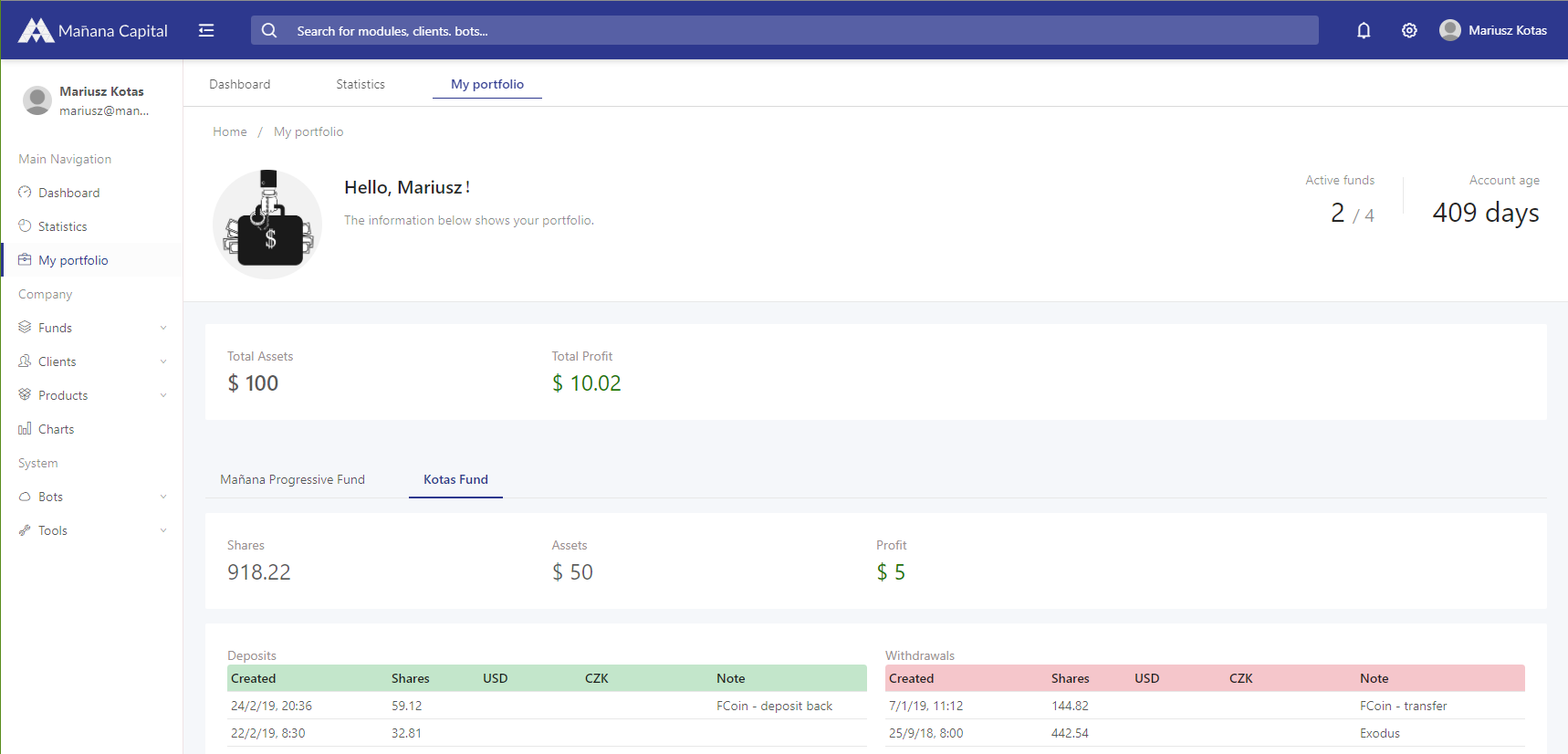Switch to the top Statistics tab
Viewport: 1568px width, 754px height.
[361, 84]
